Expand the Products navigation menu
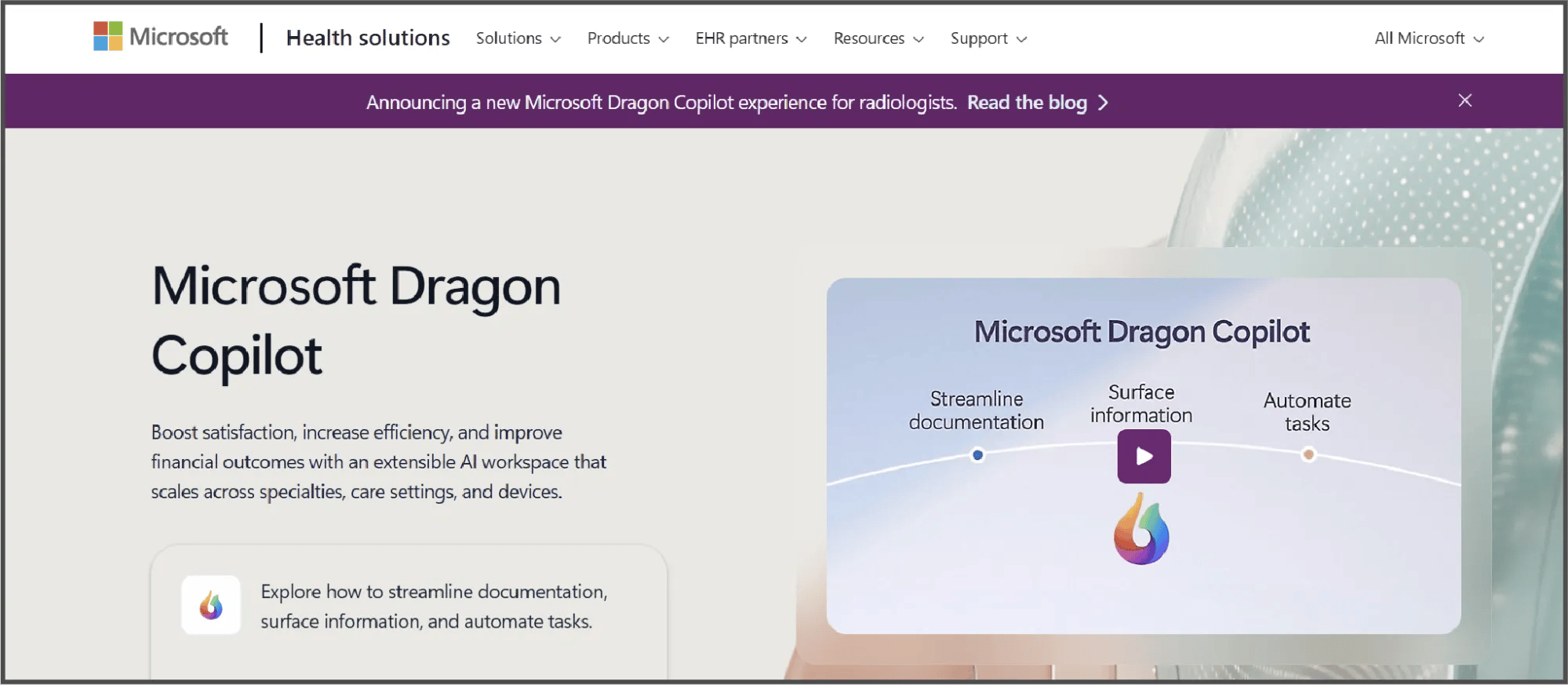Viewport: 1568px width, 685px height. pos(628,38)
